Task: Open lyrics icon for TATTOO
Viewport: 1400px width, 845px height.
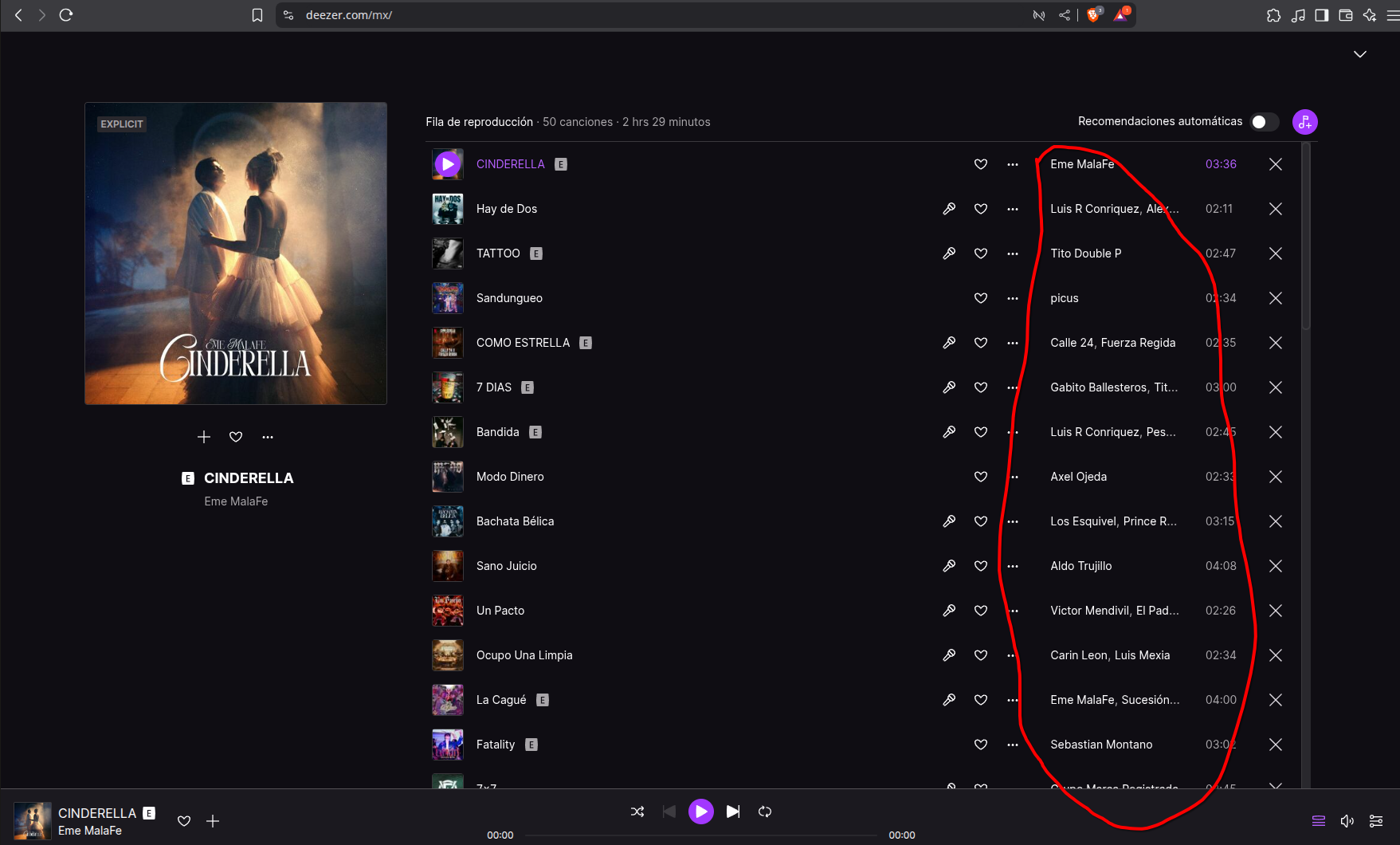Action: (949, 253)
